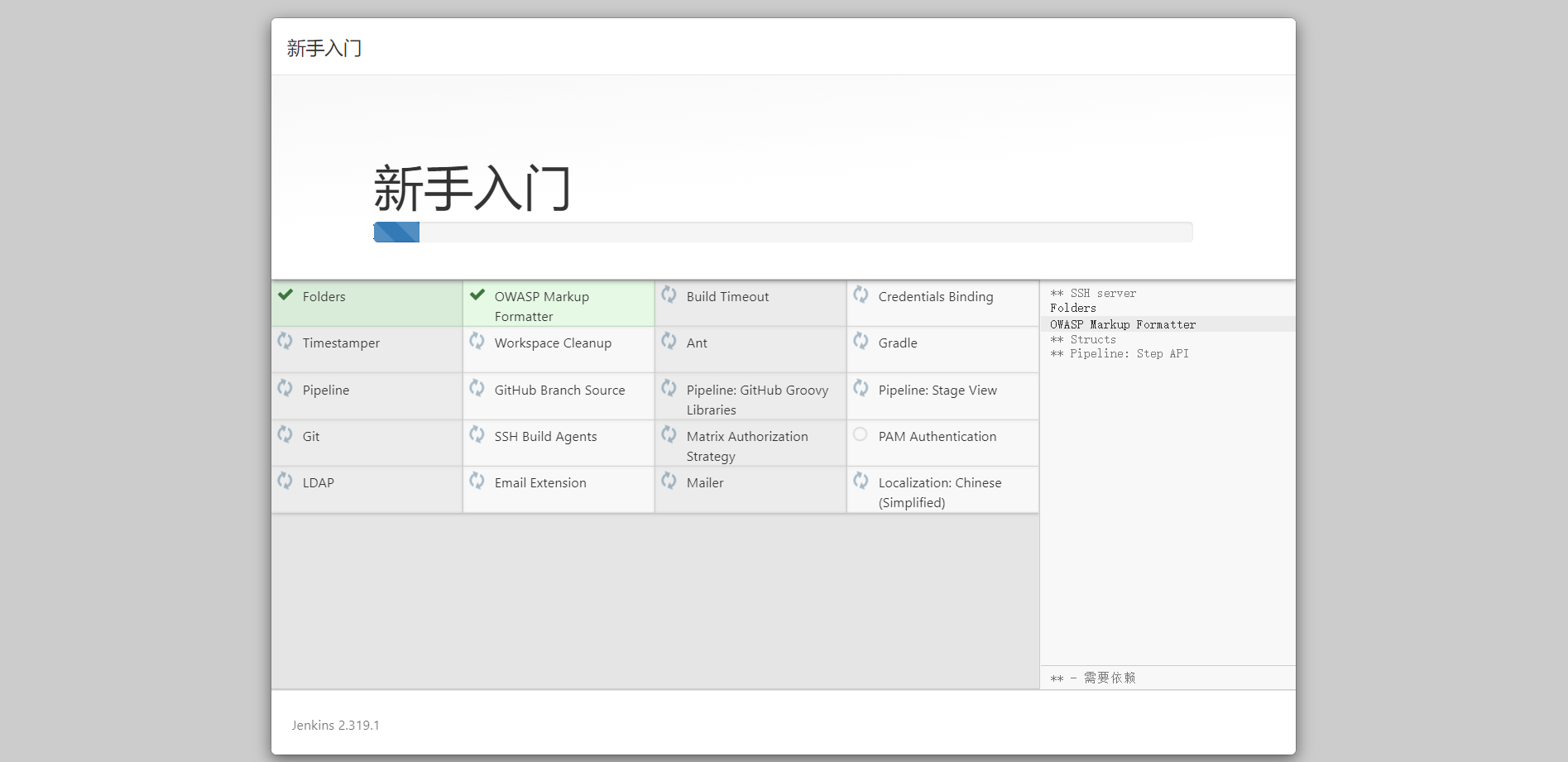Viewport: 1568px width, 762px height.
Task: Click the spinner beside Localization: Chinese (Simplified)
Action: click(861, 480)
